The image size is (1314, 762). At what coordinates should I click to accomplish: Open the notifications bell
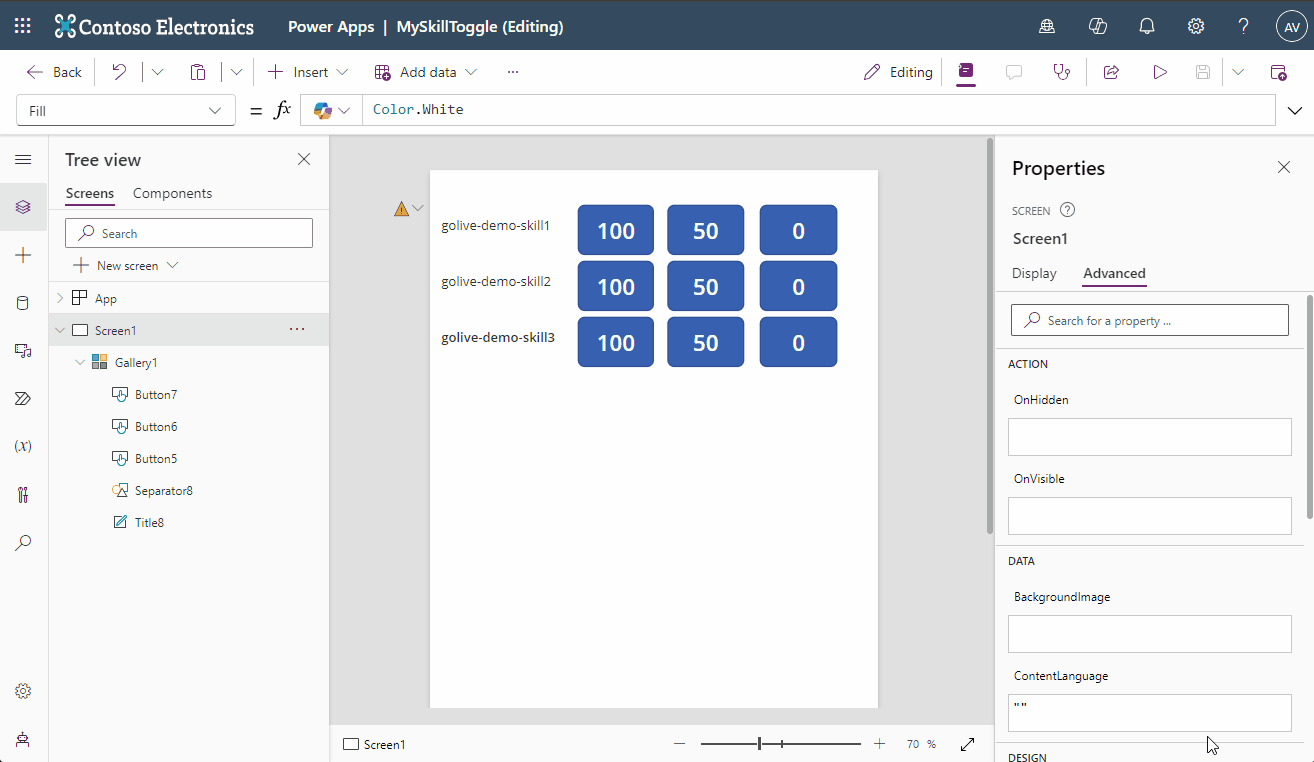click(1147, 26)
